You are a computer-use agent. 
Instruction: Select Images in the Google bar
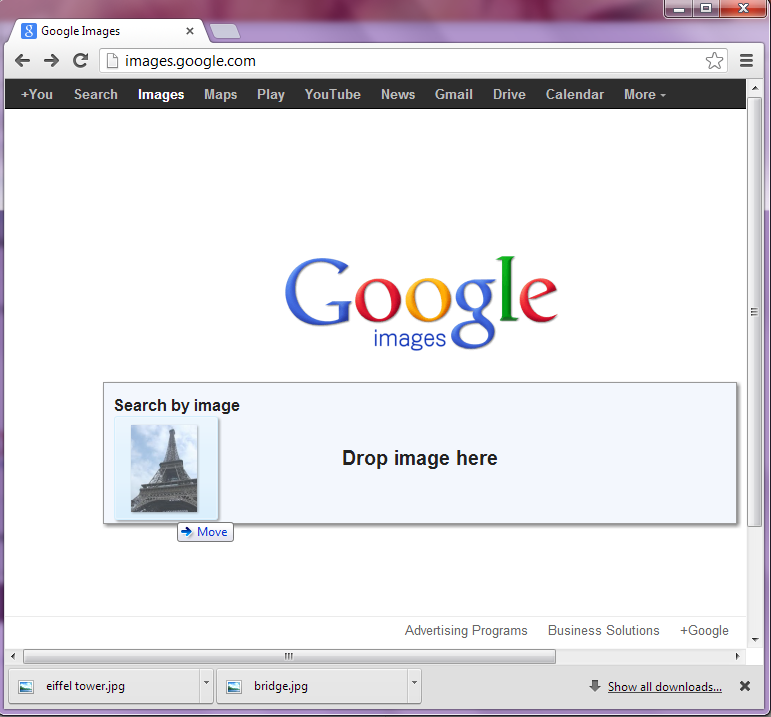tap(161, 94)
